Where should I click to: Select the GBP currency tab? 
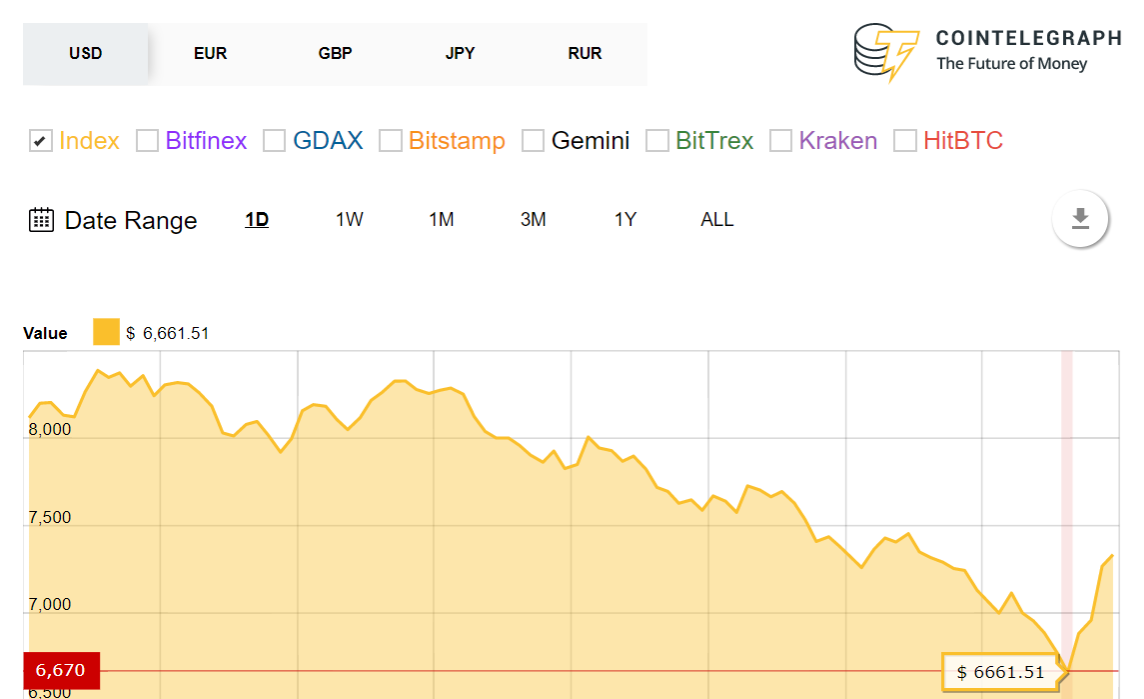click(335, 53)
